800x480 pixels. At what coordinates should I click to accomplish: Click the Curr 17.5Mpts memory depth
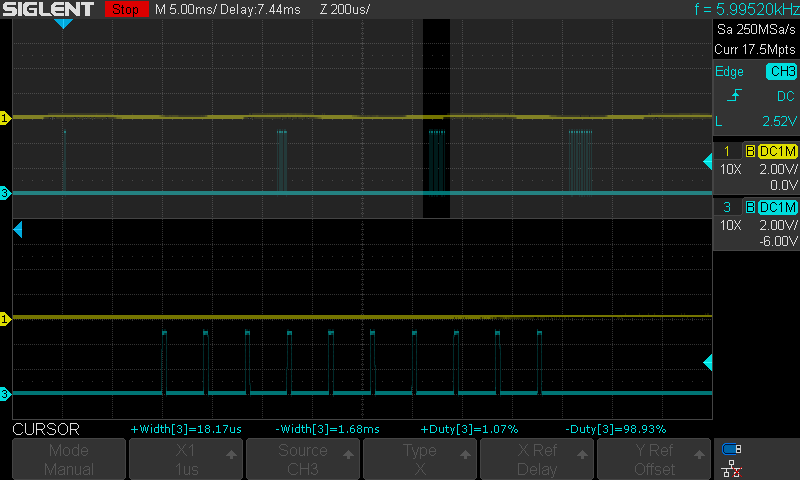point(755,49)
